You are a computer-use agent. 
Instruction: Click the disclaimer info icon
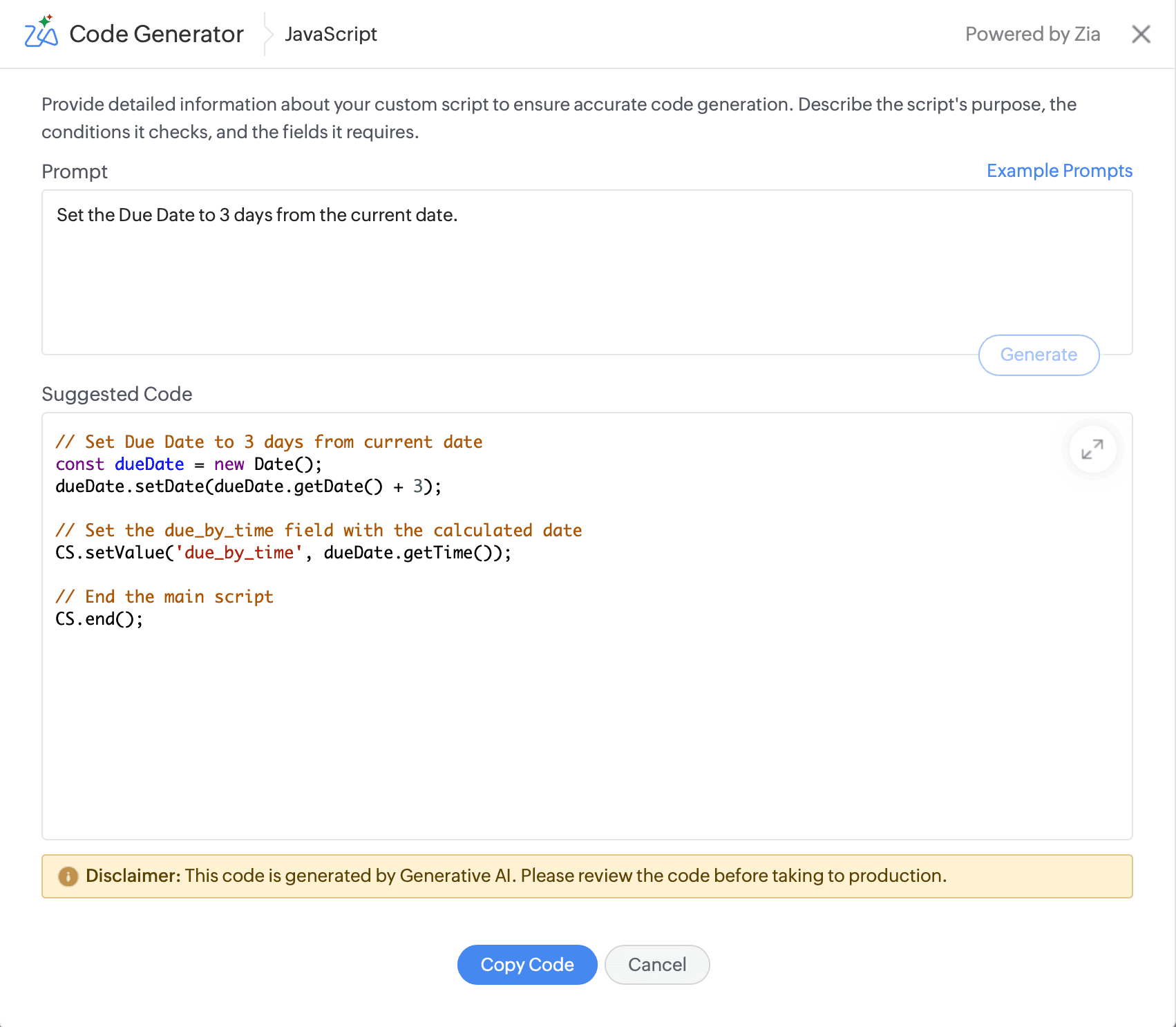68,876
